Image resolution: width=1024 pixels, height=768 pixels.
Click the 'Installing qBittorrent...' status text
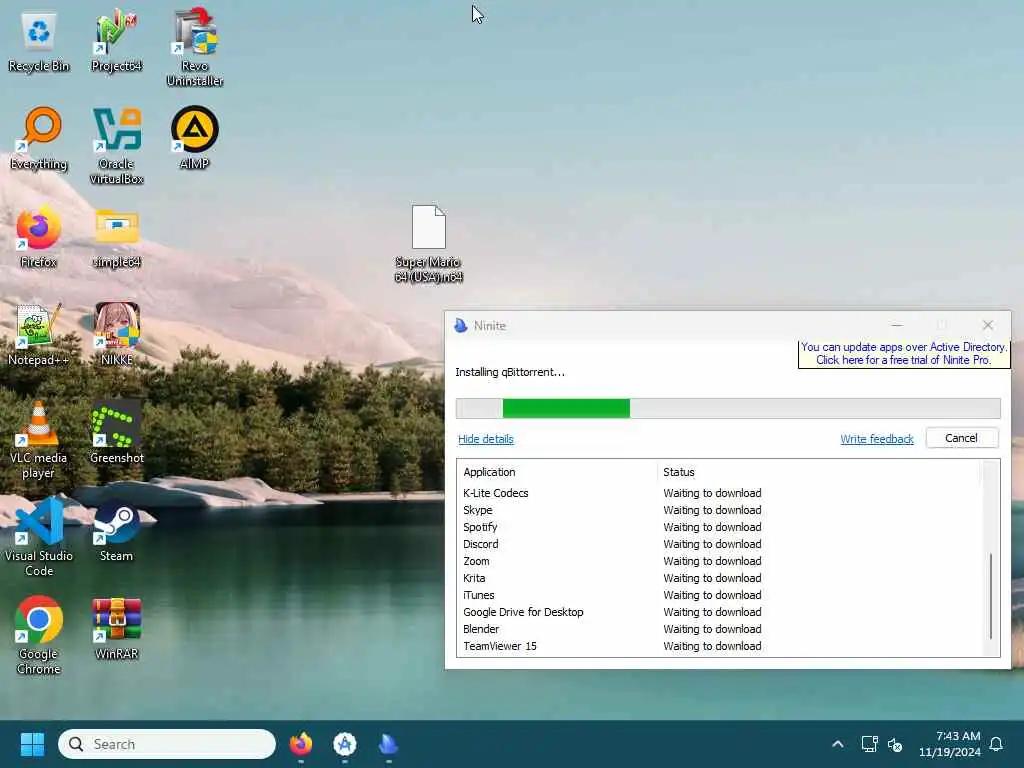(510, 372)
